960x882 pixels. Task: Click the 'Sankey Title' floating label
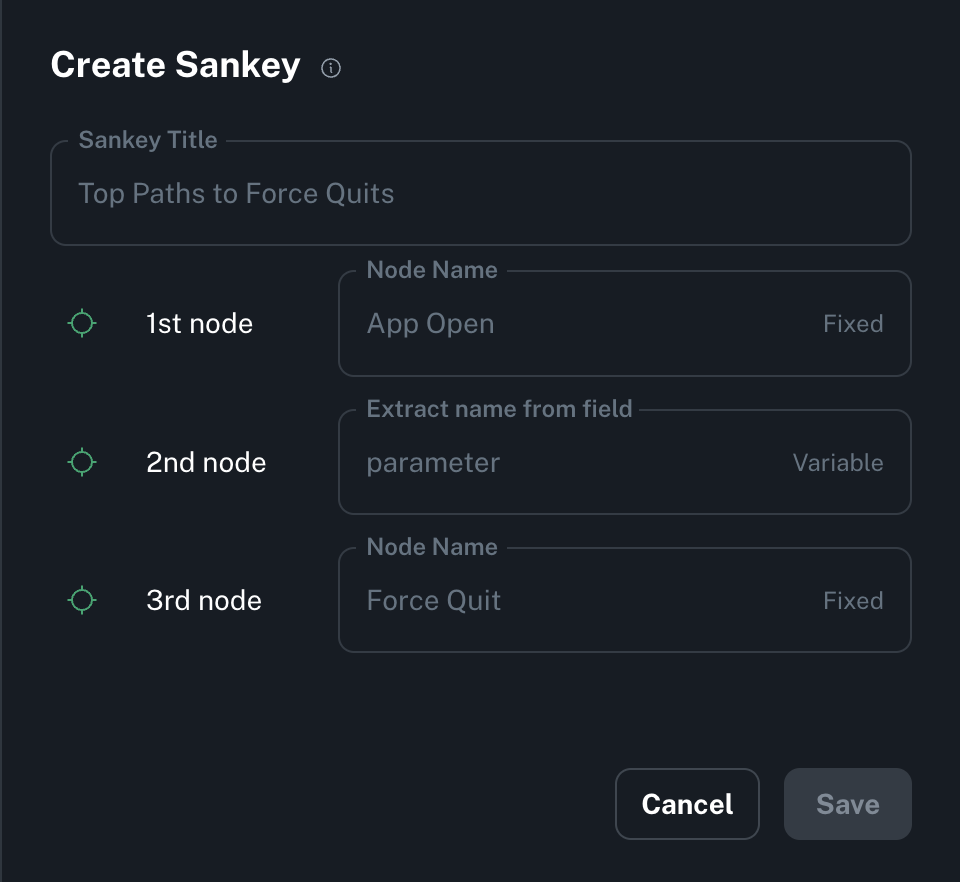(x=148, y=140)
